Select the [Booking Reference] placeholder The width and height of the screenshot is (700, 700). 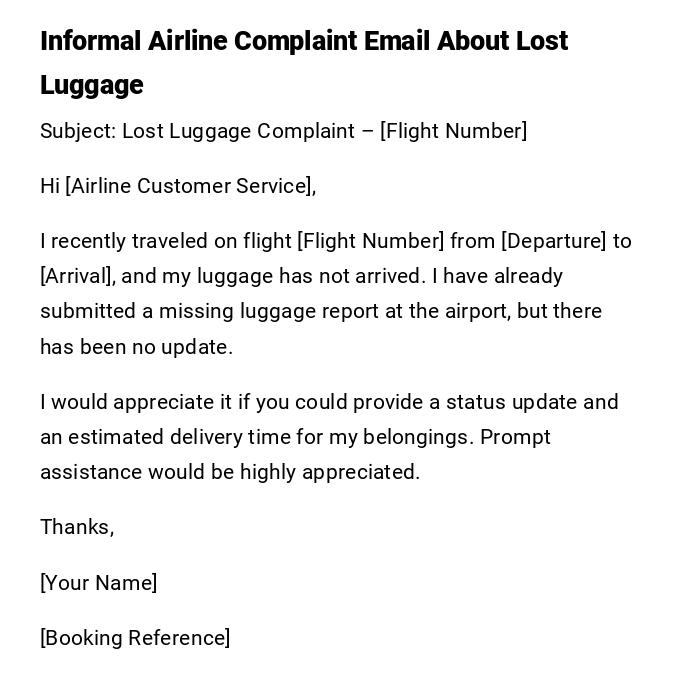[135, 638]
